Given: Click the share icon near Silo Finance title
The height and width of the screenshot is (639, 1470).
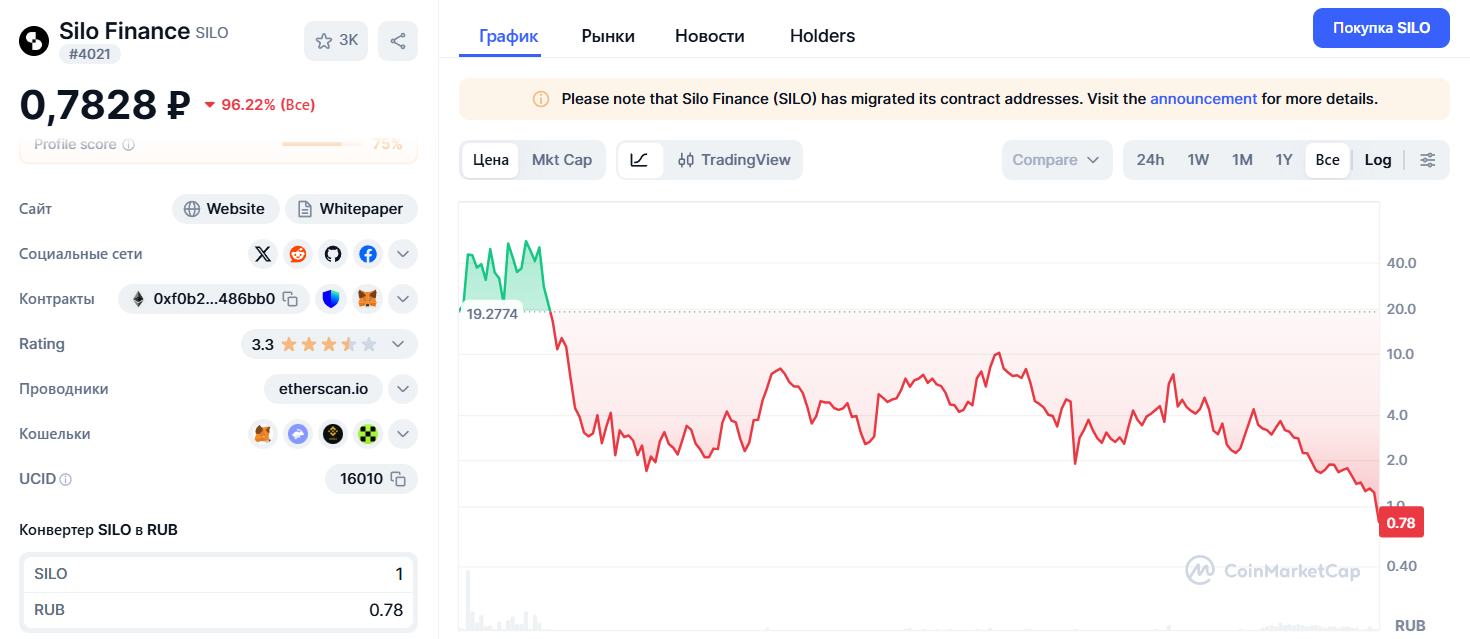Looking at the screenshot, I should pos(398,41).
